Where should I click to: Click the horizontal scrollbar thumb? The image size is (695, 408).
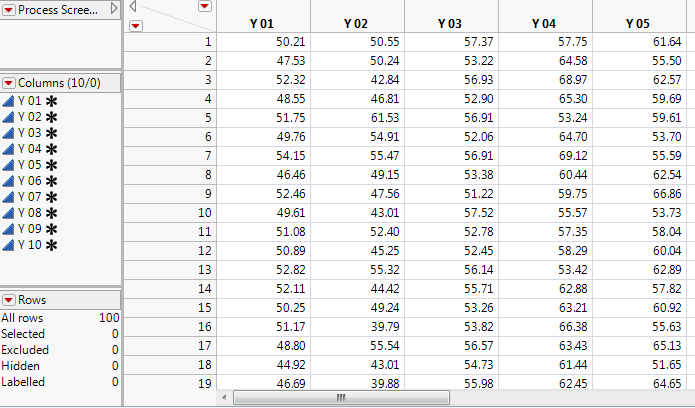[x=341, y=397]
